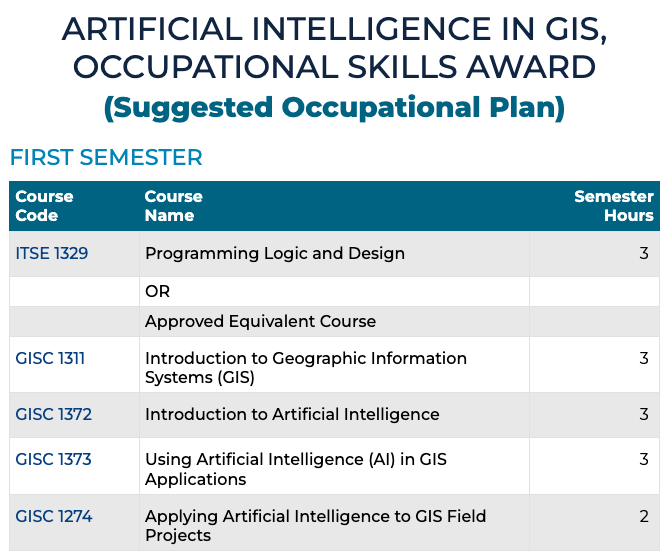Follow the GISC 1373 course link
669x560 pixels.
(53, 460)
